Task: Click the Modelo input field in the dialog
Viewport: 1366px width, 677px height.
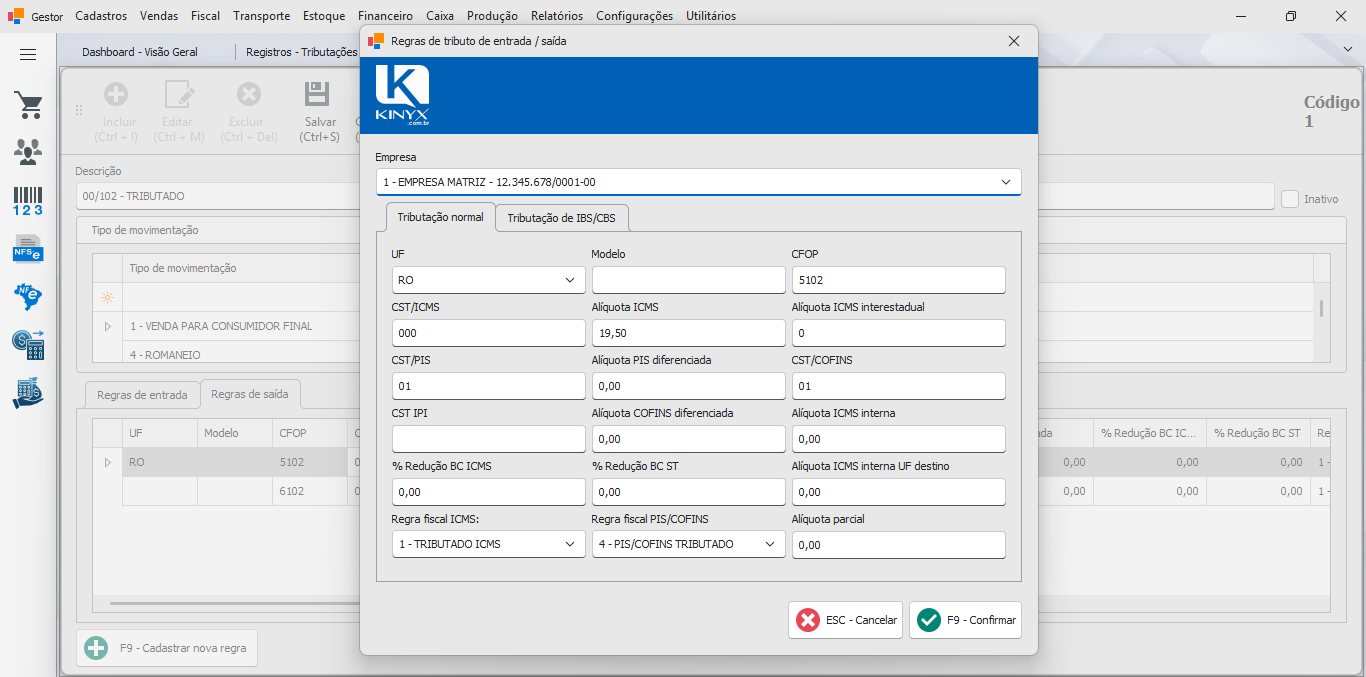Action: [x=689, y=280]
